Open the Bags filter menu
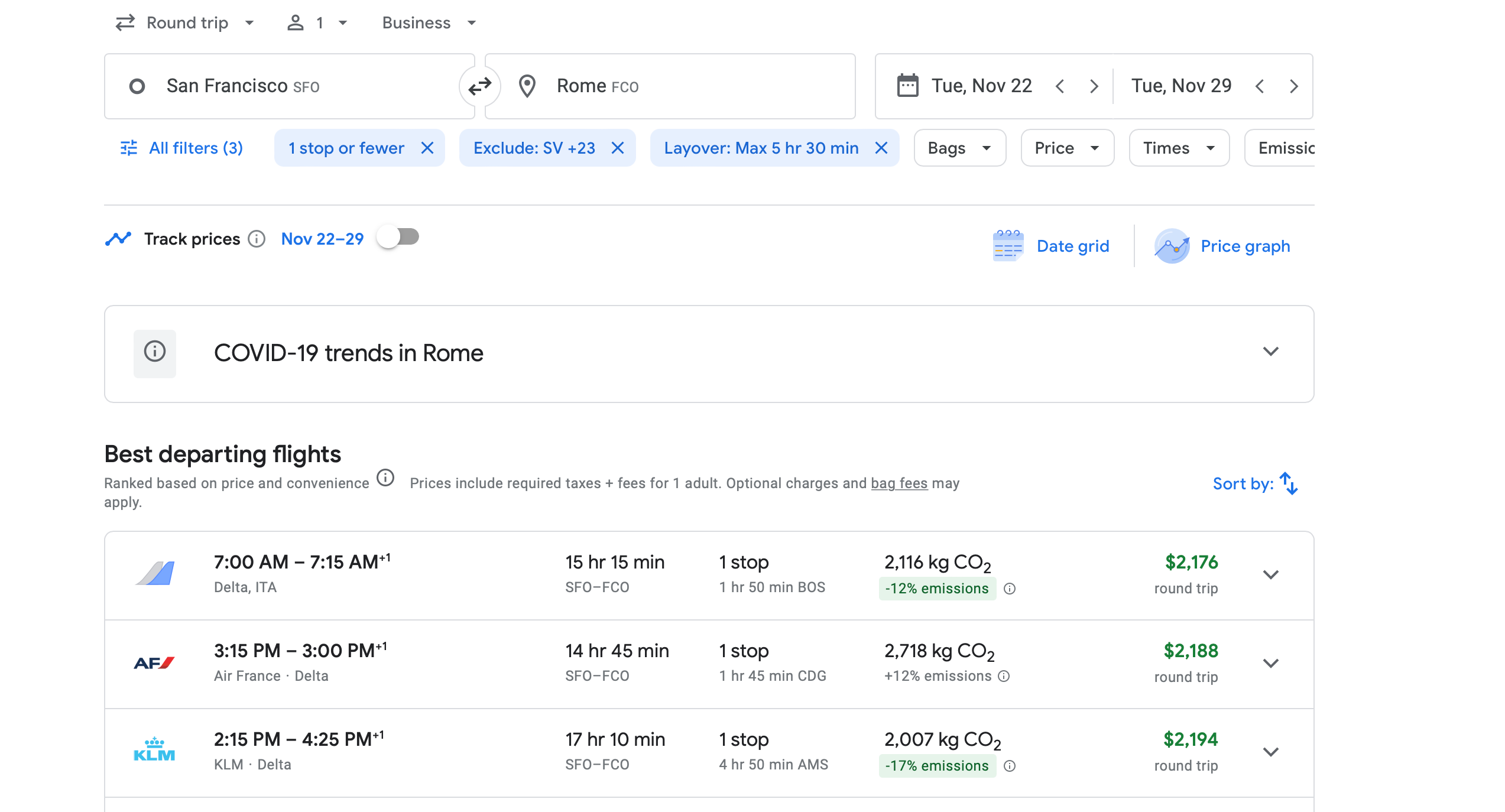 tap(959, 148)
